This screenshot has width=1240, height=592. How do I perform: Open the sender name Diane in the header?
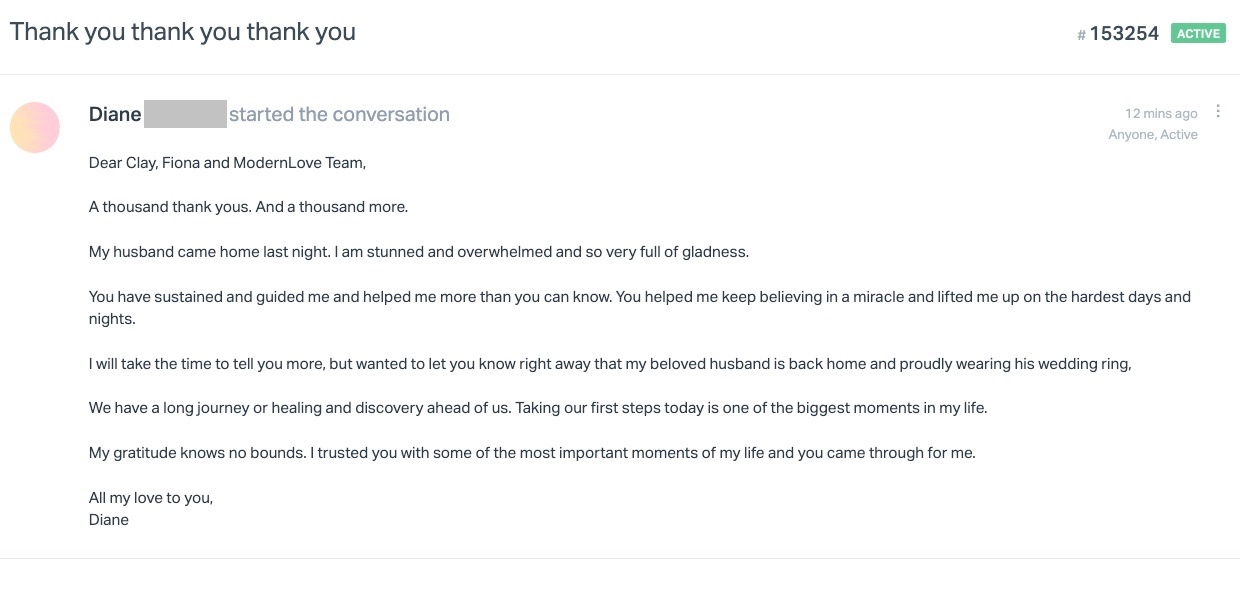[115, 114]
